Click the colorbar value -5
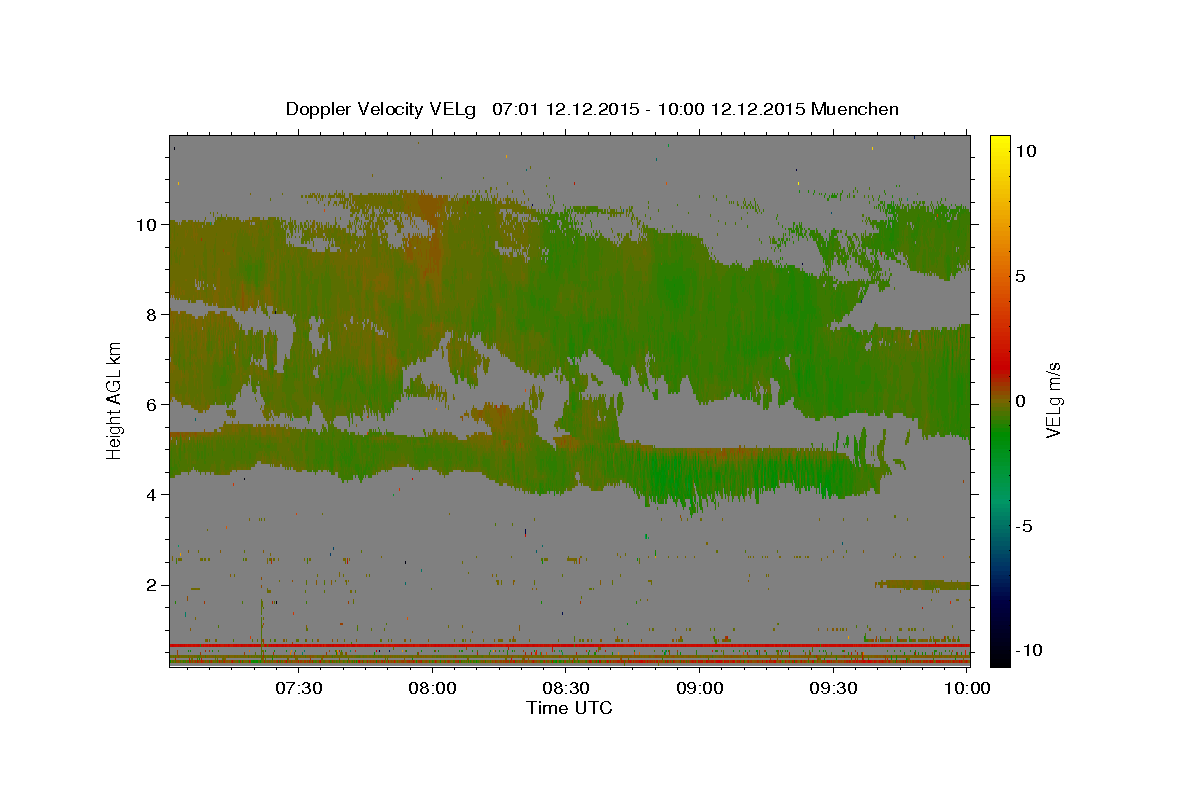 coord(1025,526)
